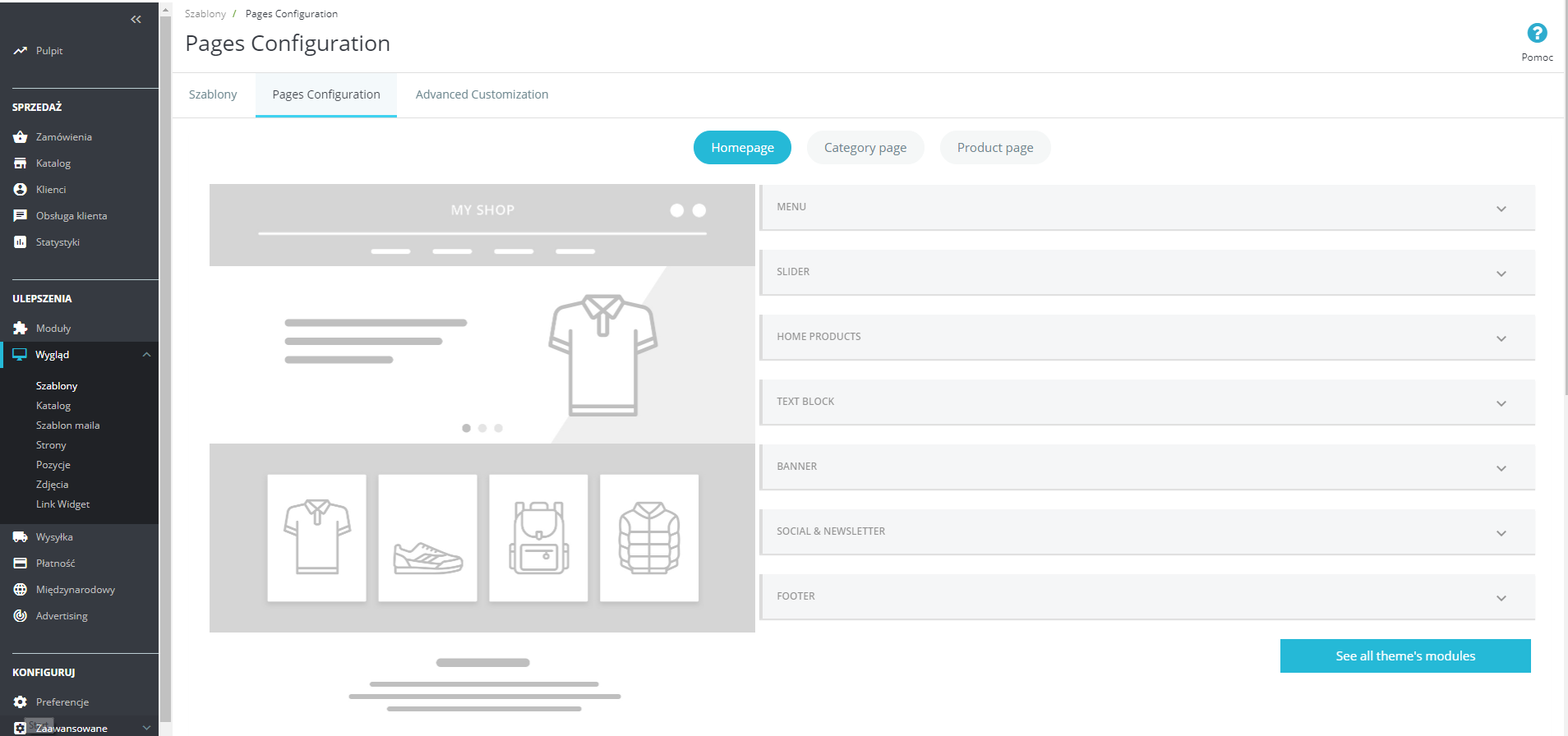Click the Zamówienia menu label

pyautogui.click(x=64, y=137)
